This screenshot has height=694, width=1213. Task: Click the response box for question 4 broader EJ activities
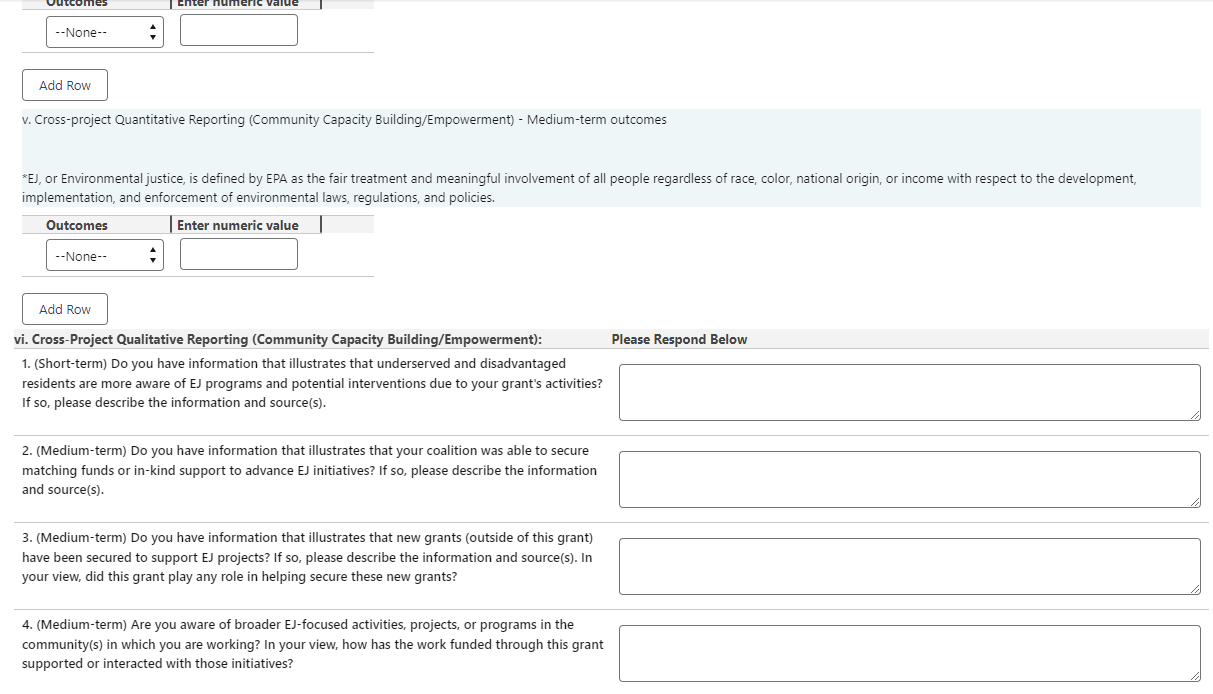(910, 653)
